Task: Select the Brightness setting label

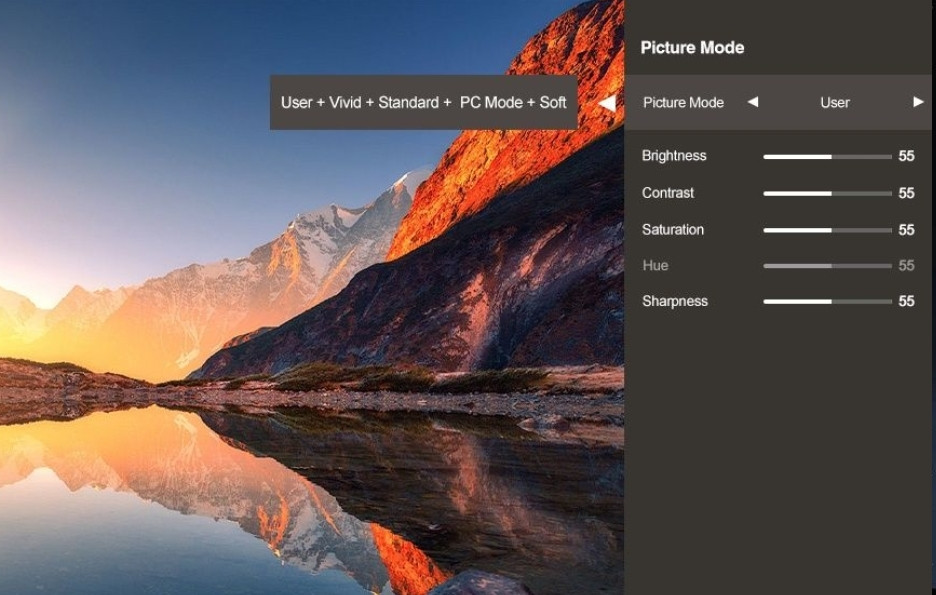Action: pos(674,156)
